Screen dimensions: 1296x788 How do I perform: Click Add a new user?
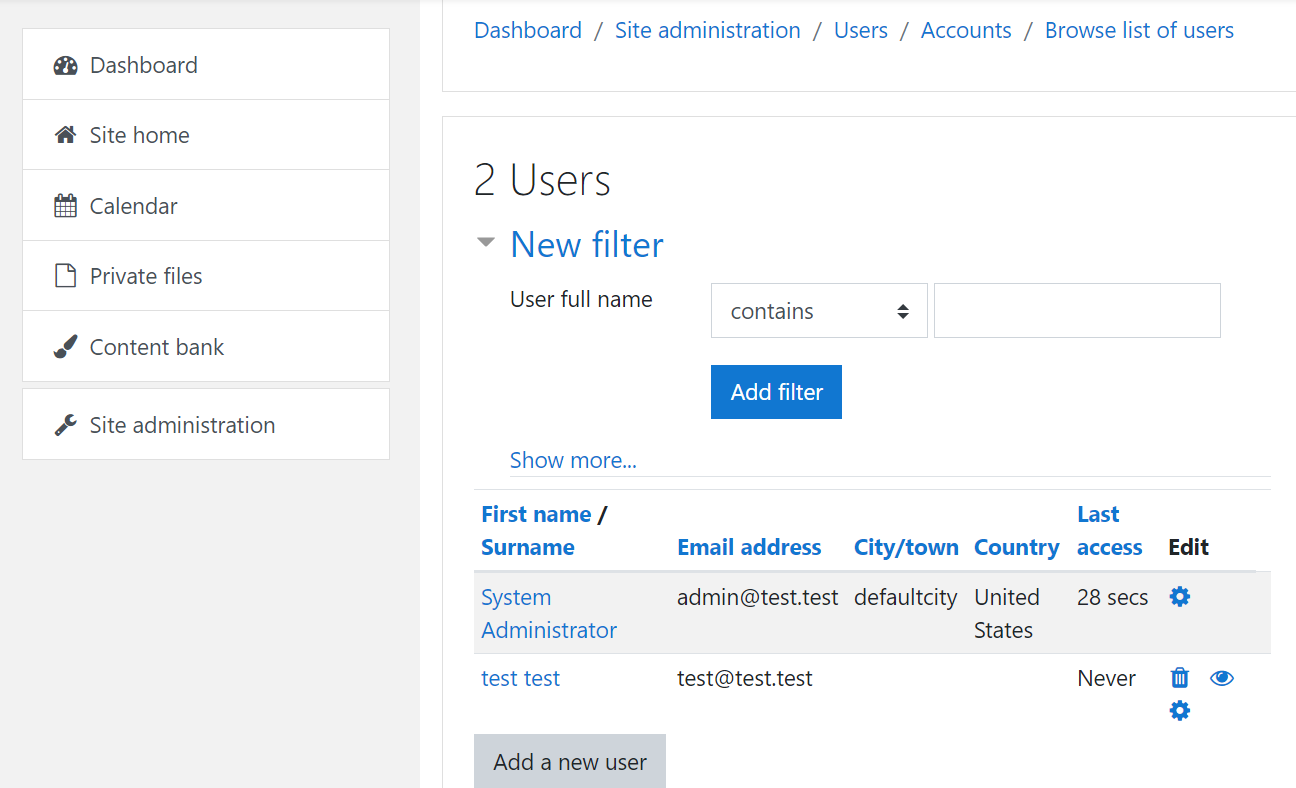tap(569, 761)
